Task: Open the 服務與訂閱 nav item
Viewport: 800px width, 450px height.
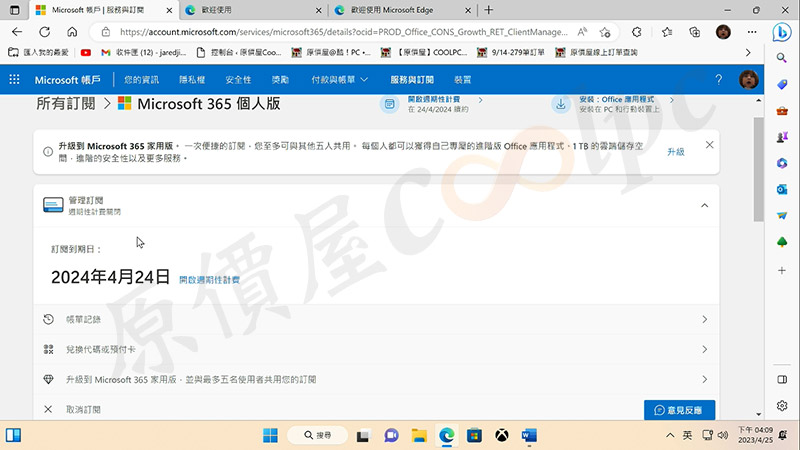Action: click(412, 80)
